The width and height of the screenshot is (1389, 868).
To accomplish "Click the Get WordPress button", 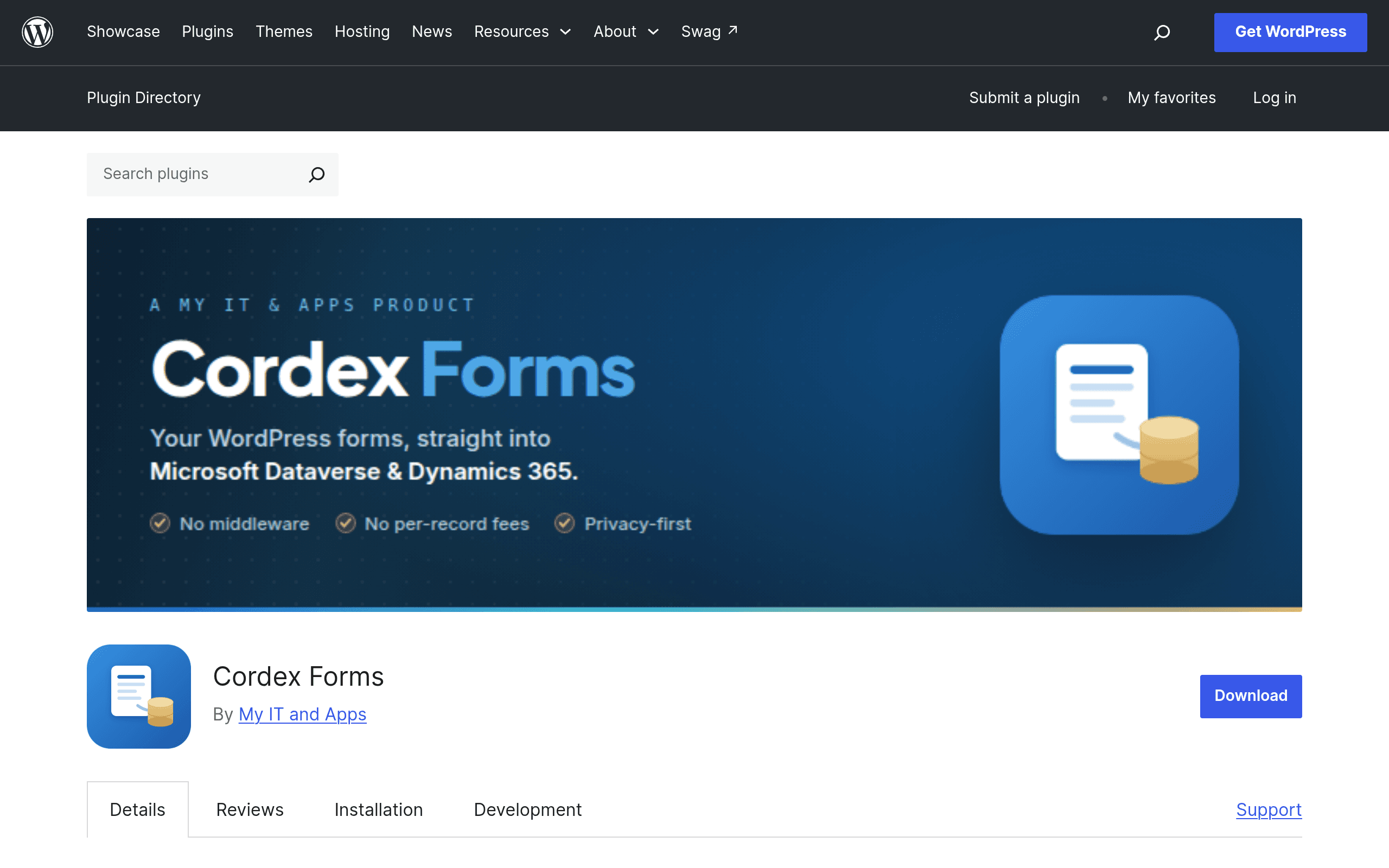I will coord(1290,32).
